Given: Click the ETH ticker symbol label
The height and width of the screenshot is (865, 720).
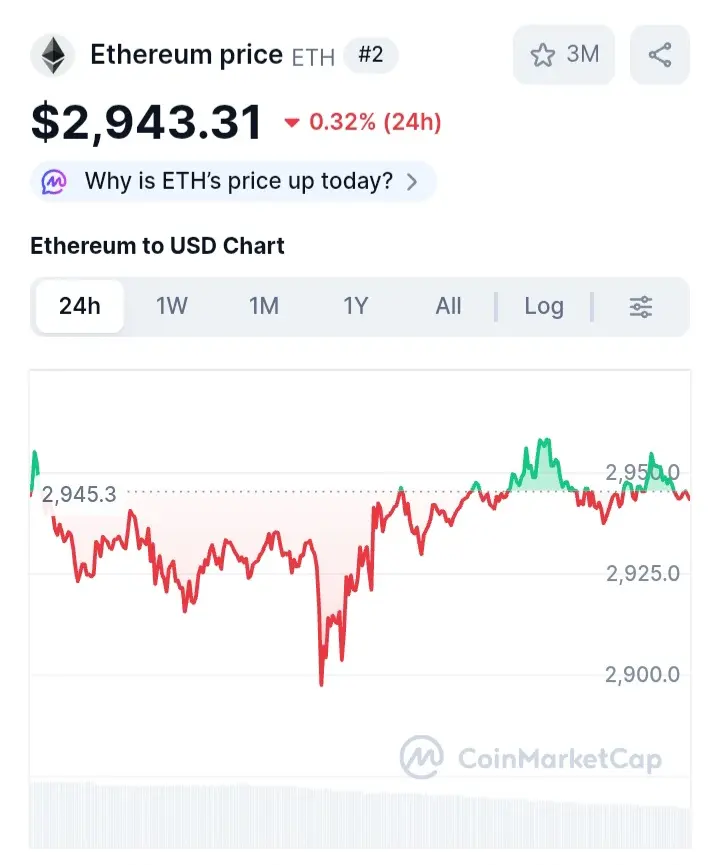Looking at the screenshot, I should pyautogui.click(x=313, y=57).
